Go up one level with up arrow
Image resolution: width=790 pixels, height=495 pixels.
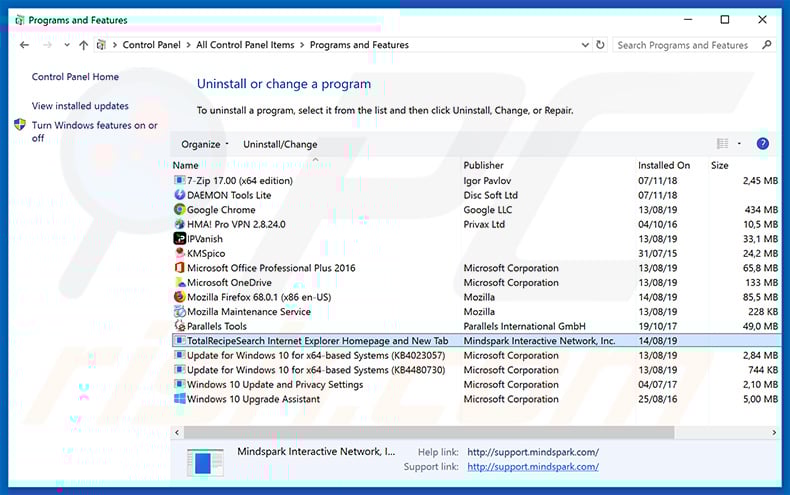tap(84, 45)
